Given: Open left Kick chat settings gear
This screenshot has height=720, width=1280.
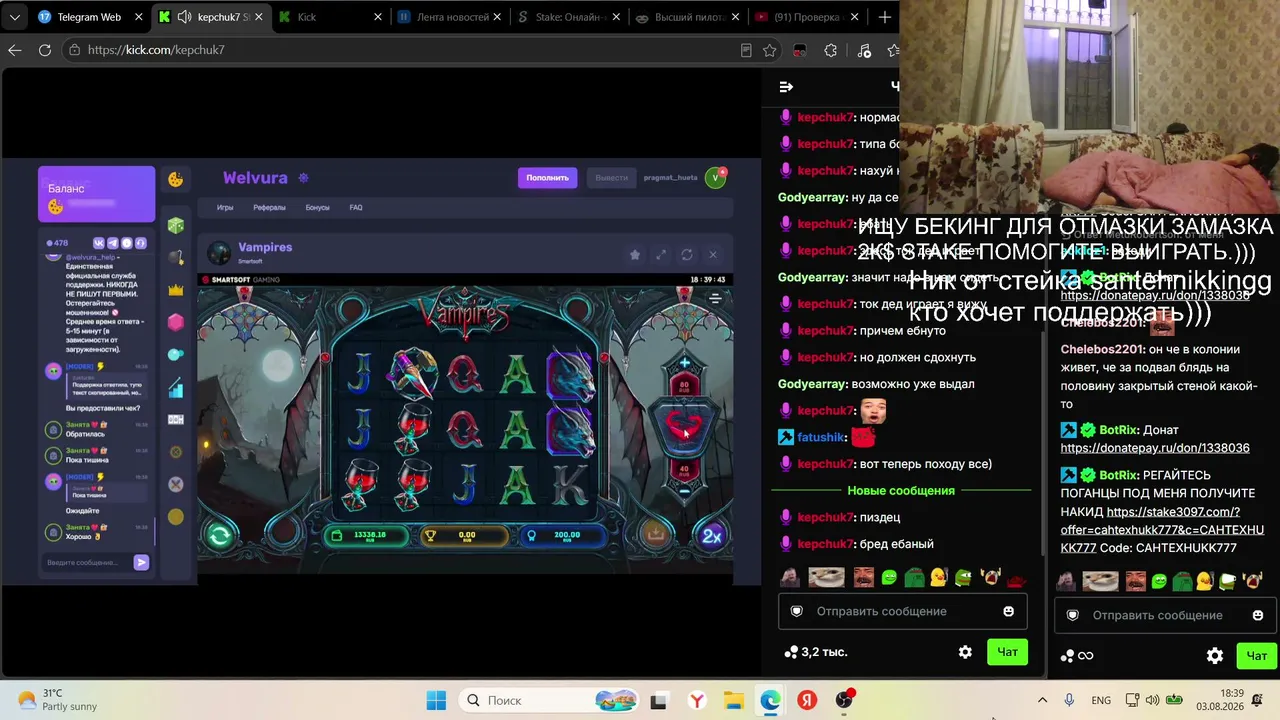Looking at the screenshot, I should (x=965, y=652).
